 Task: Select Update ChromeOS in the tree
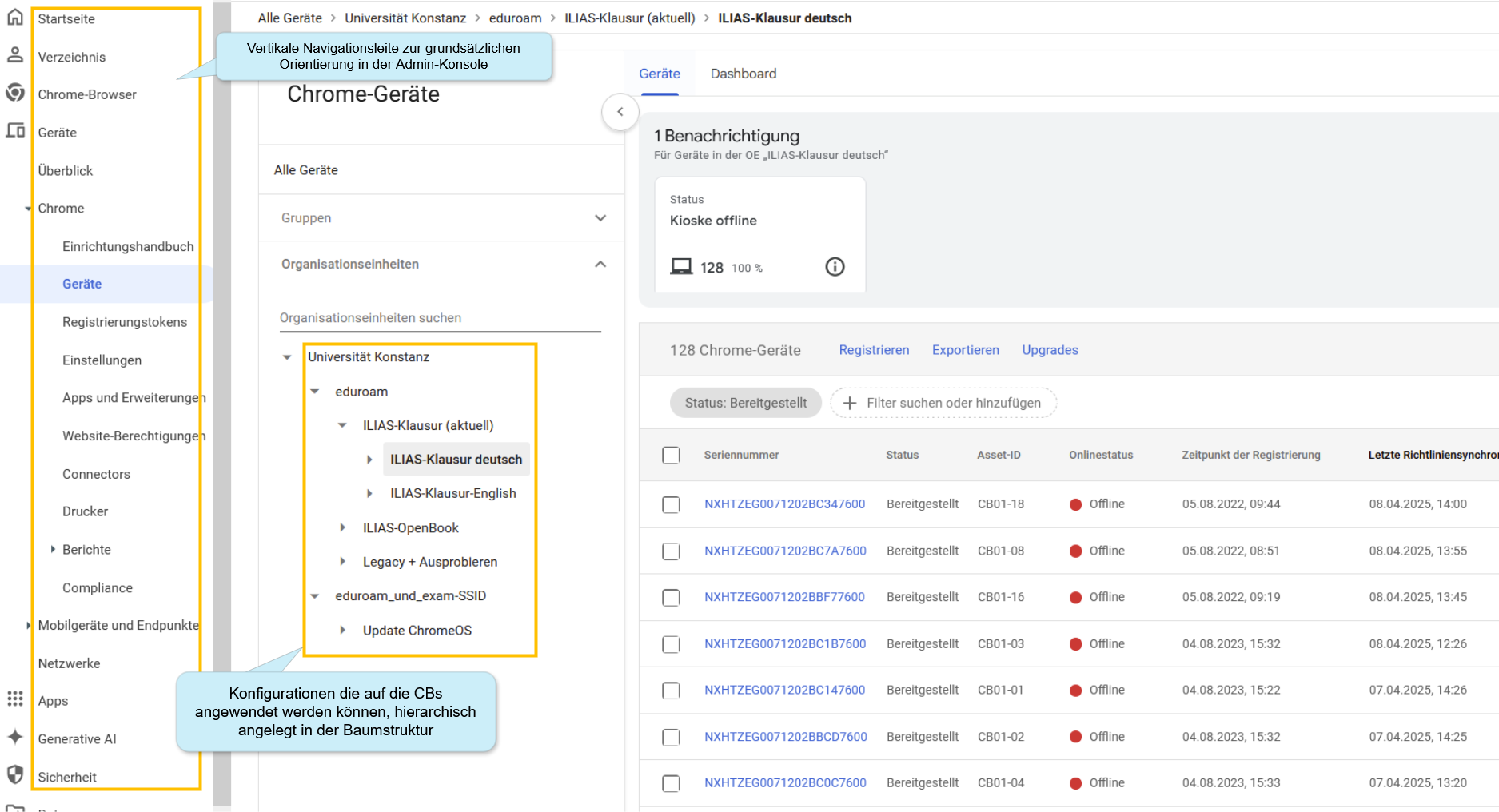point(417,631)
